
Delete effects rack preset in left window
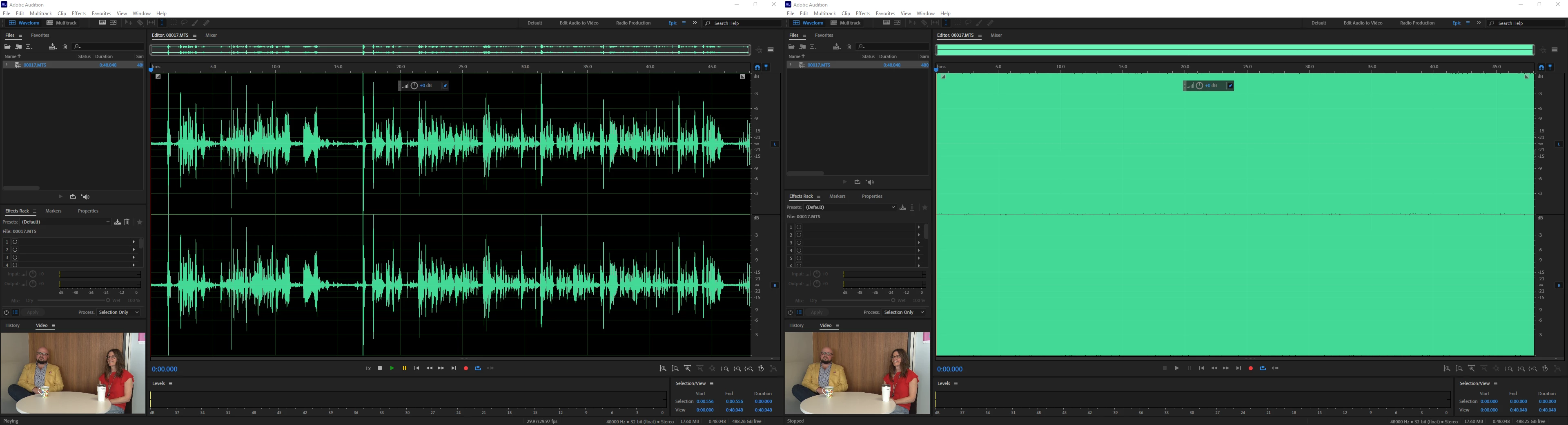[127, 222]
